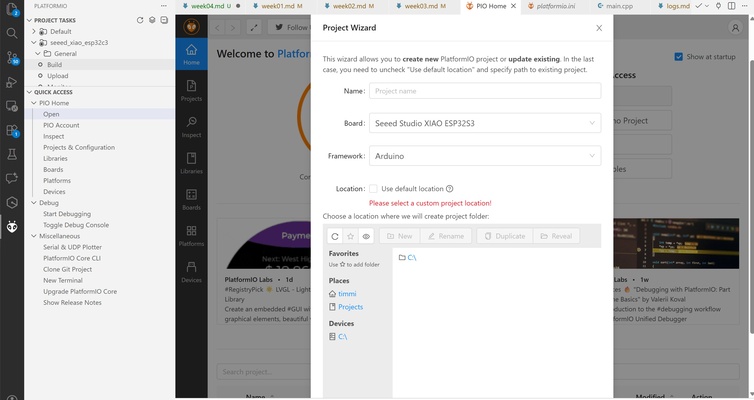The width and height of the screenshot is (754, 400).
Task: Open Remote Explorer icon in activity bar
Action: (x=12, y=106)
